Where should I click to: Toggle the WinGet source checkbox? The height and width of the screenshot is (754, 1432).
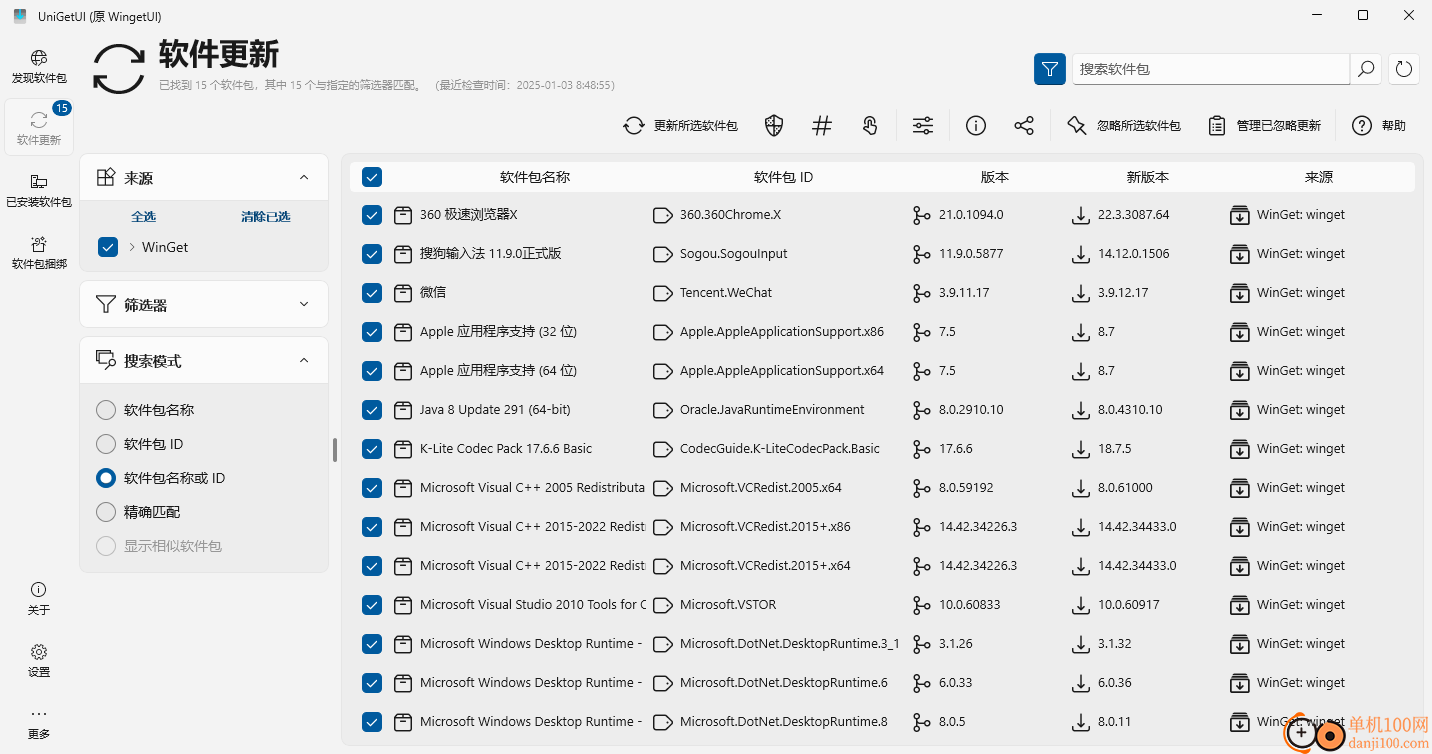coord(108,247)
